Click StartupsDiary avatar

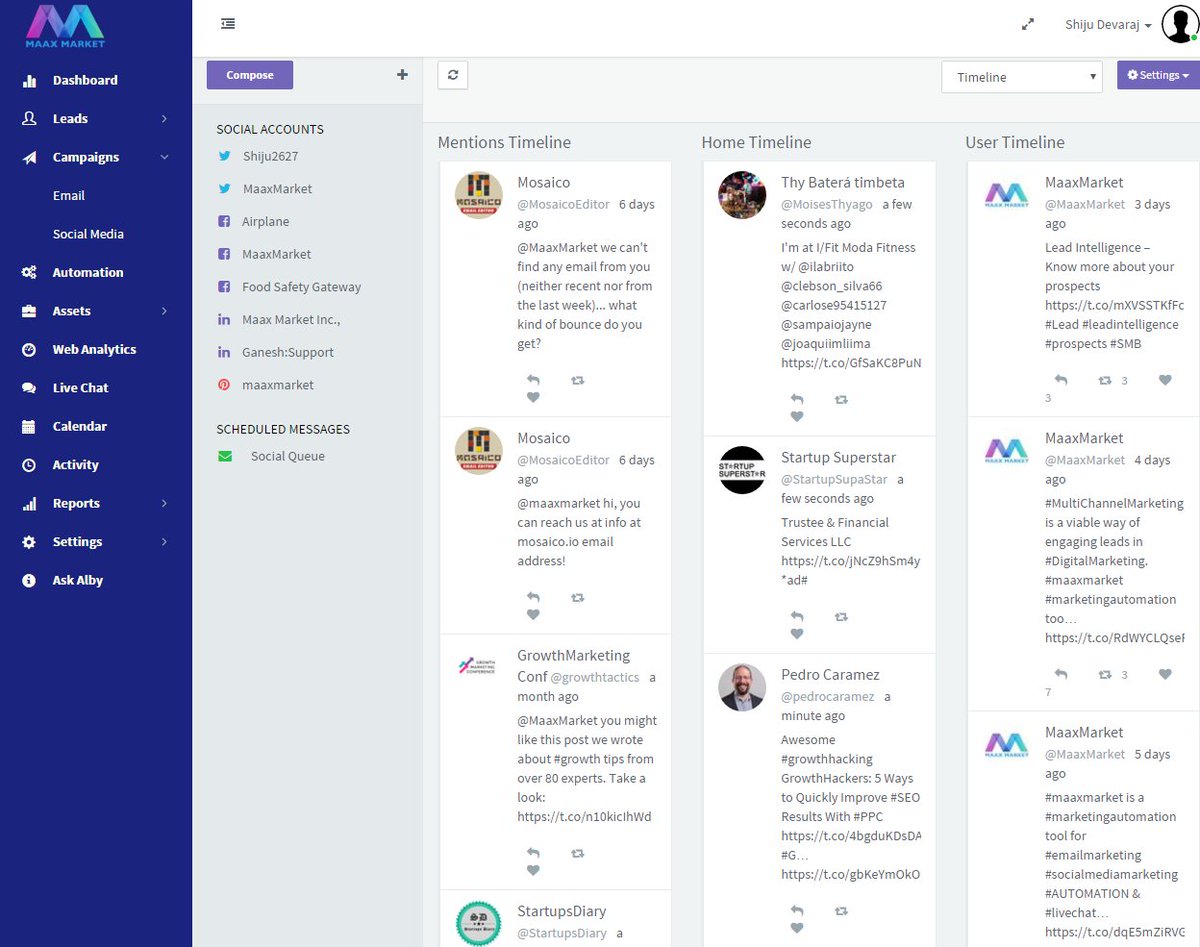click(479, 923)
